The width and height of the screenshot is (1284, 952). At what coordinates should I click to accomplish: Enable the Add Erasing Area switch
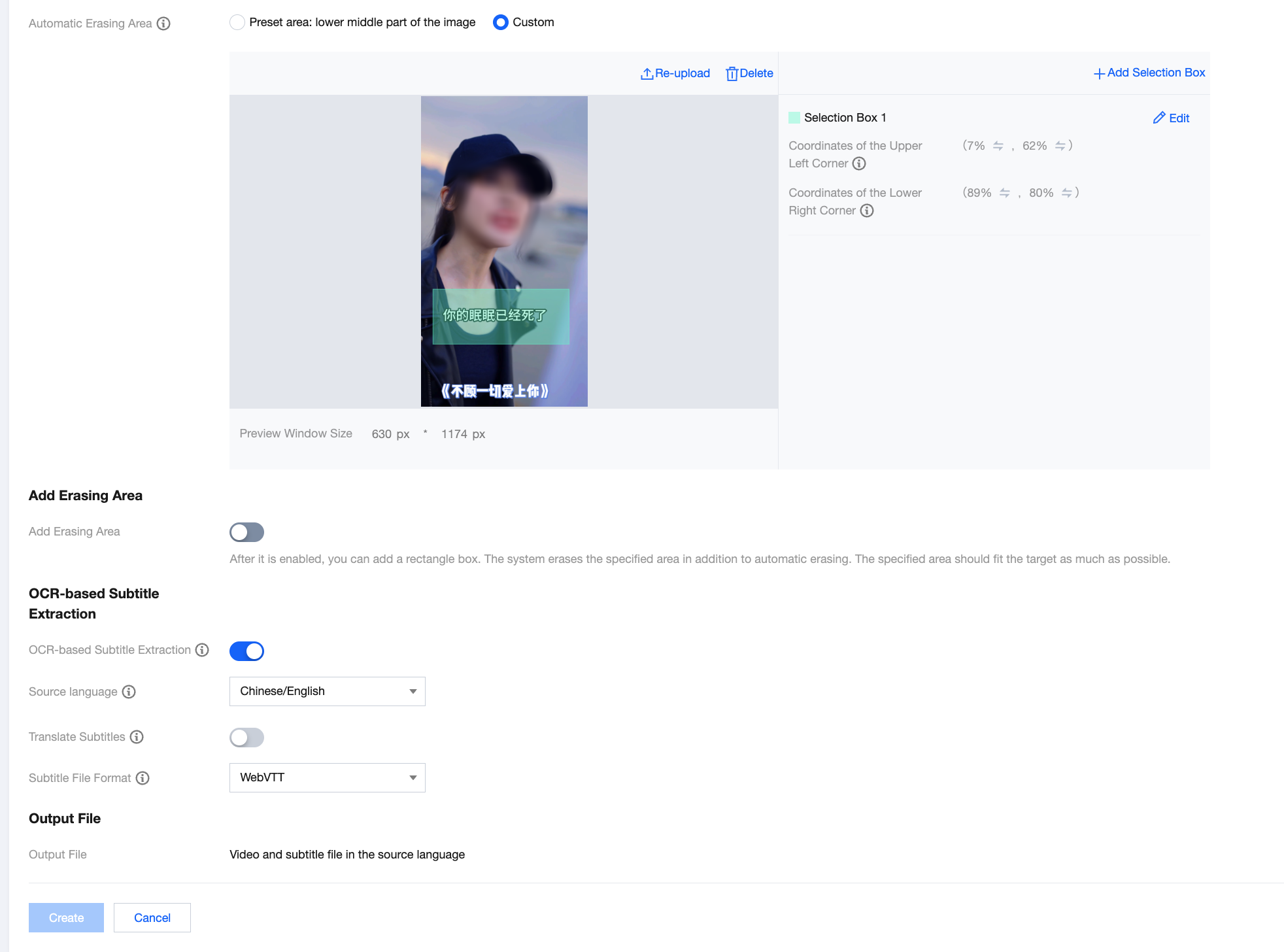pyautogui.click(x=246, y=532)
